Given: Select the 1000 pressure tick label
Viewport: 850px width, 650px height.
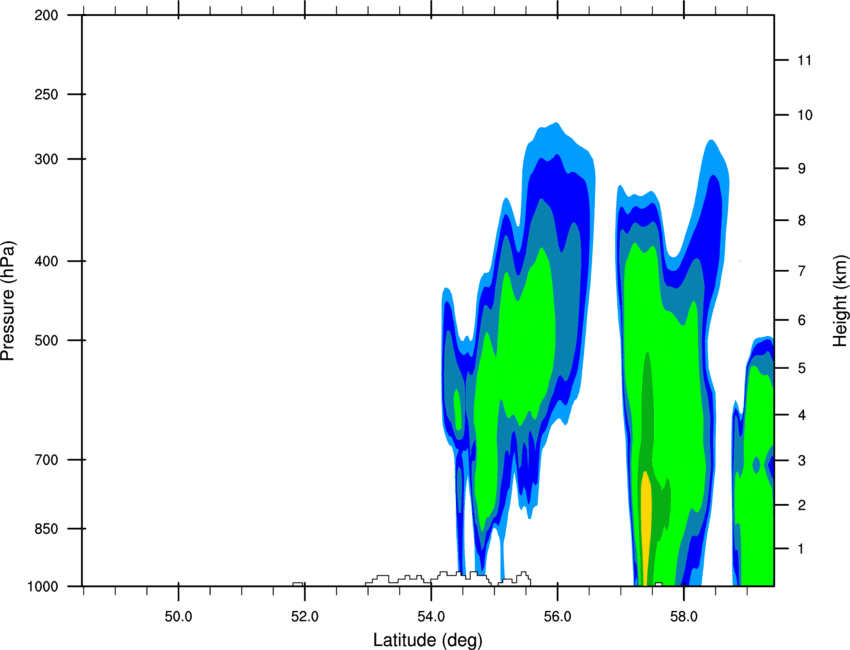Looking at the screenshot, I should (x=43, y=587).
